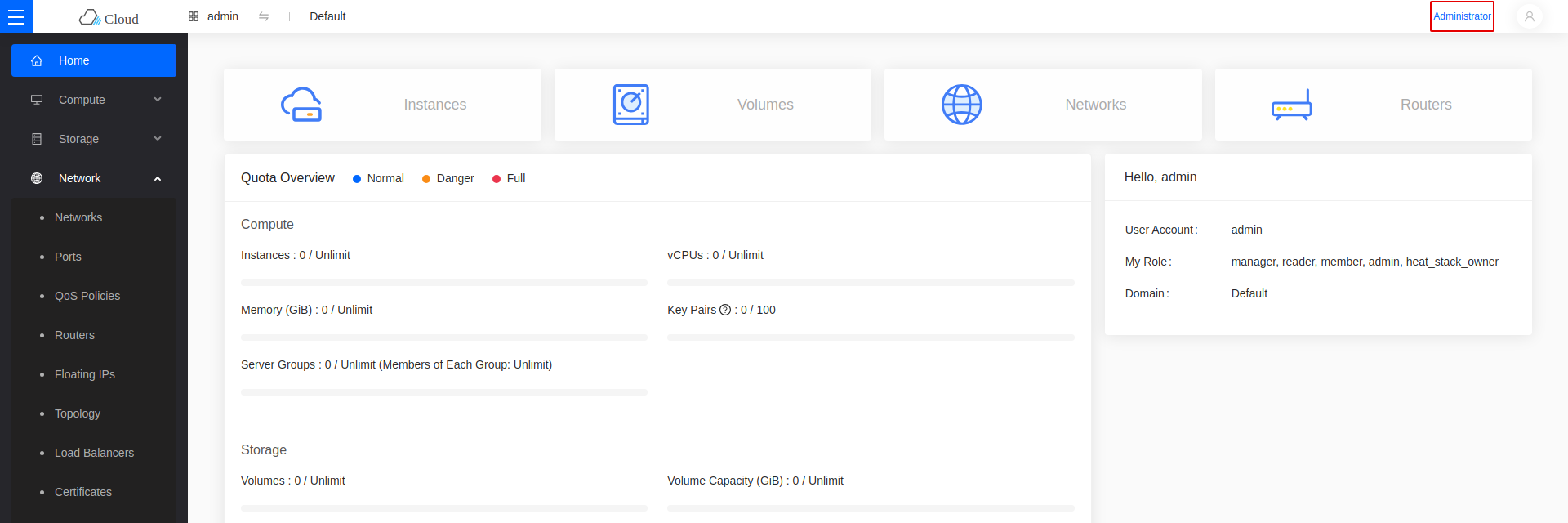Click the Networks globe icon card
The image size is (1568, 523).
click(962, 105)
